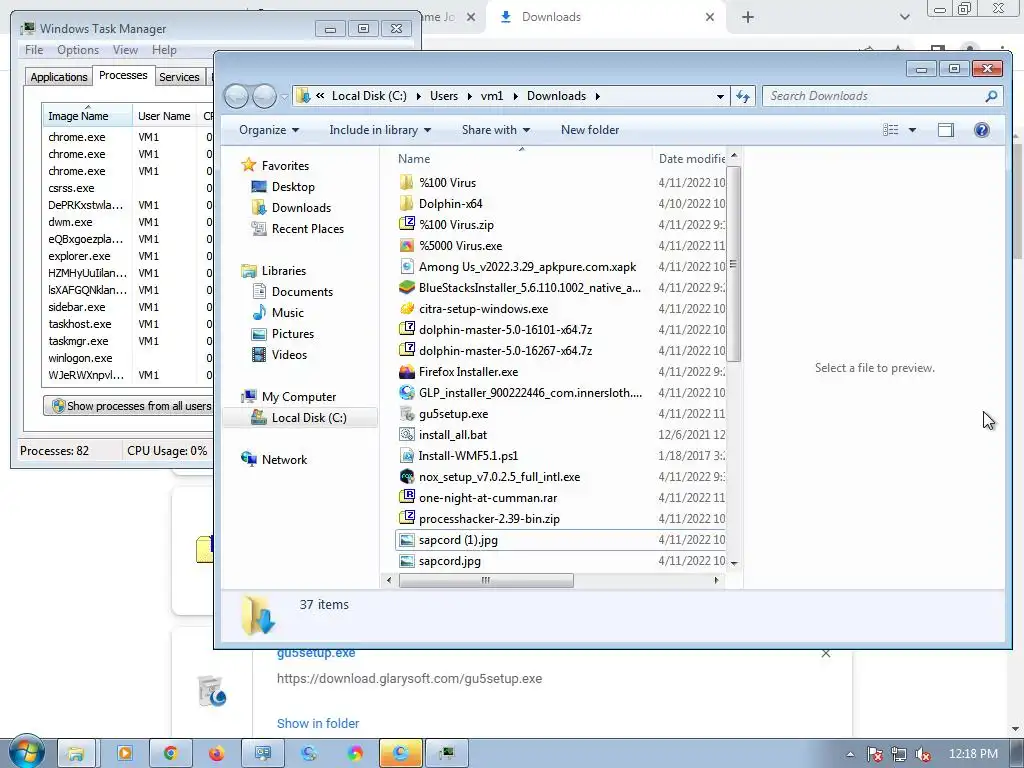This screenshot has height=768, width=1024.
Task: Open the File menu in Task Manager
Action: point(34,50)
